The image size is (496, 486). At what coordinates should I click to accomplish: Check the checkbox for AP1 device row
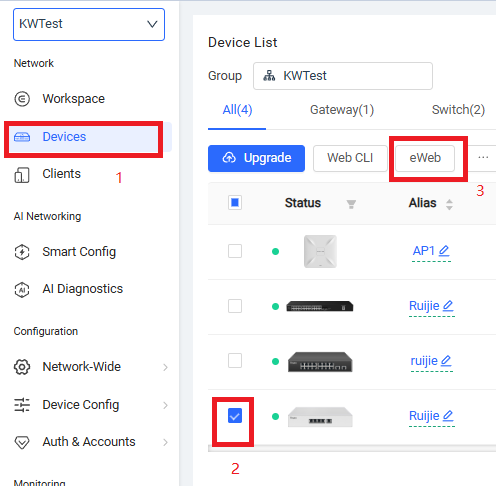235,251
